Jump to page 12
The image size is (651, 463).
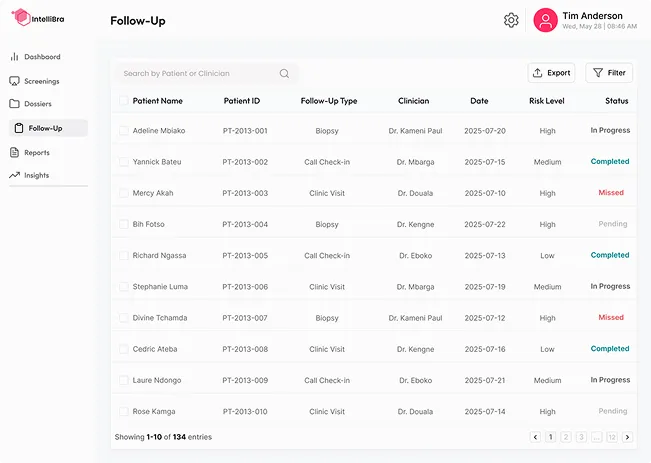coord(612,437)
